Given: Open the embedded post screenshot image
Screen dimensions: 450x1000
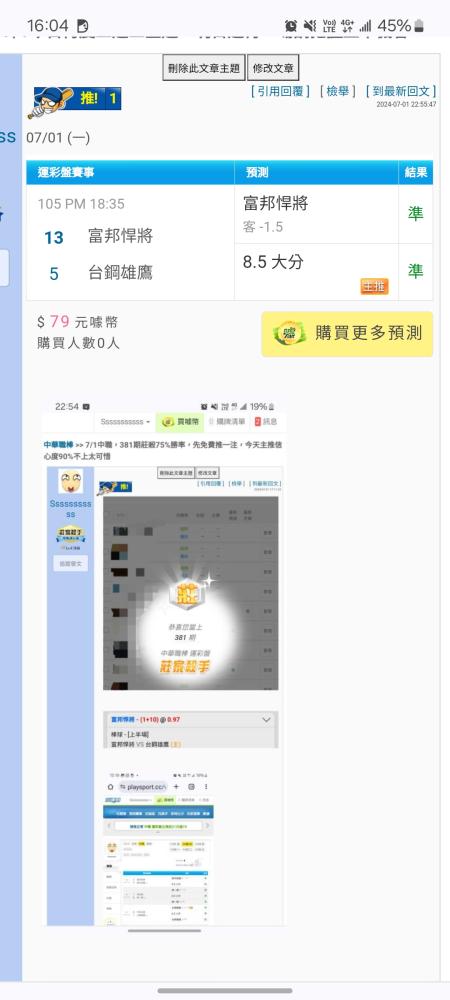Looking at the screenshot, I should (x=164, y=663).
